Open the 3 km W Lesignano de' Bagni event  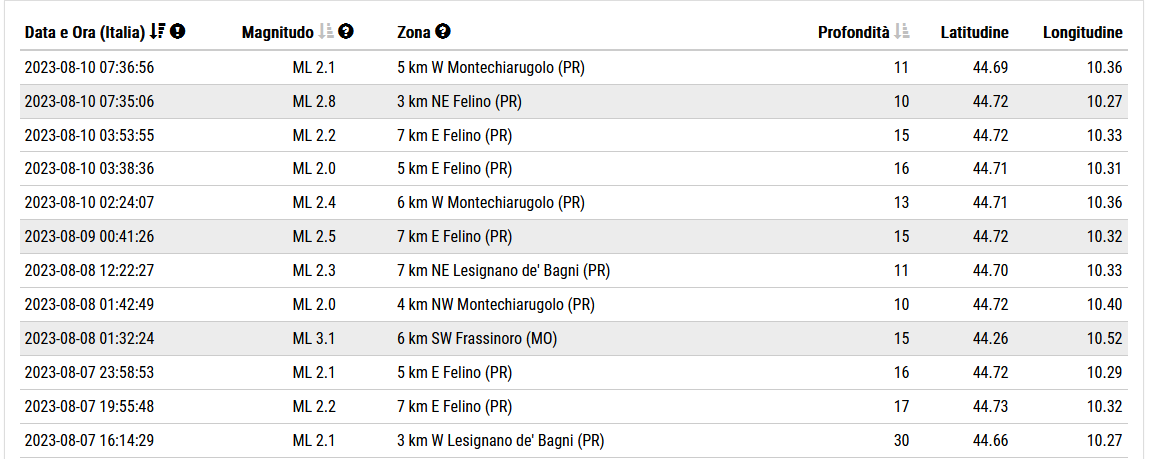pos(500,441)
